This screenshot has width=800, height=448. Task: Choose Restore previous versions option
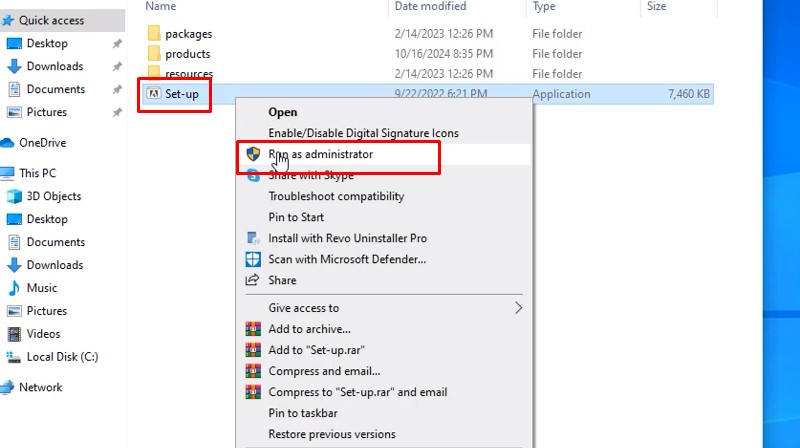(332, 434)
